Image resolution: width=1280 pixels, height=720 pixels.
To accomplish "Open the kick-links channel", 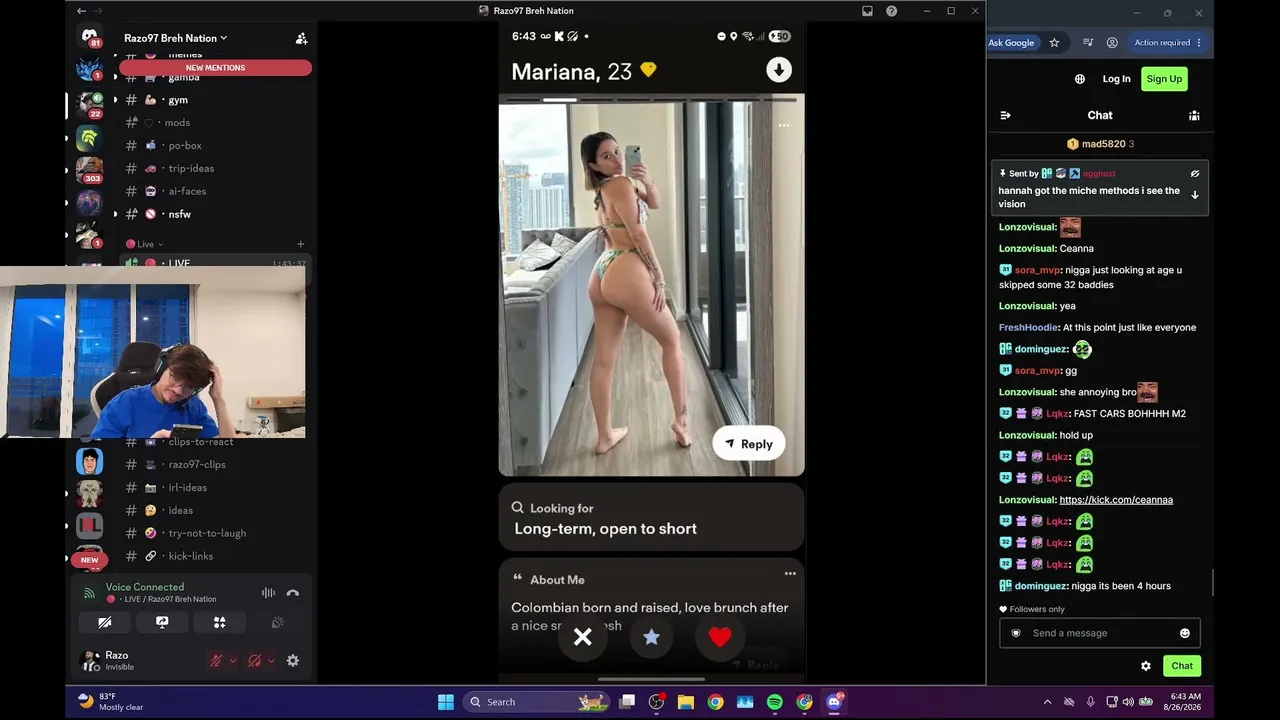I will pos(217,556).
